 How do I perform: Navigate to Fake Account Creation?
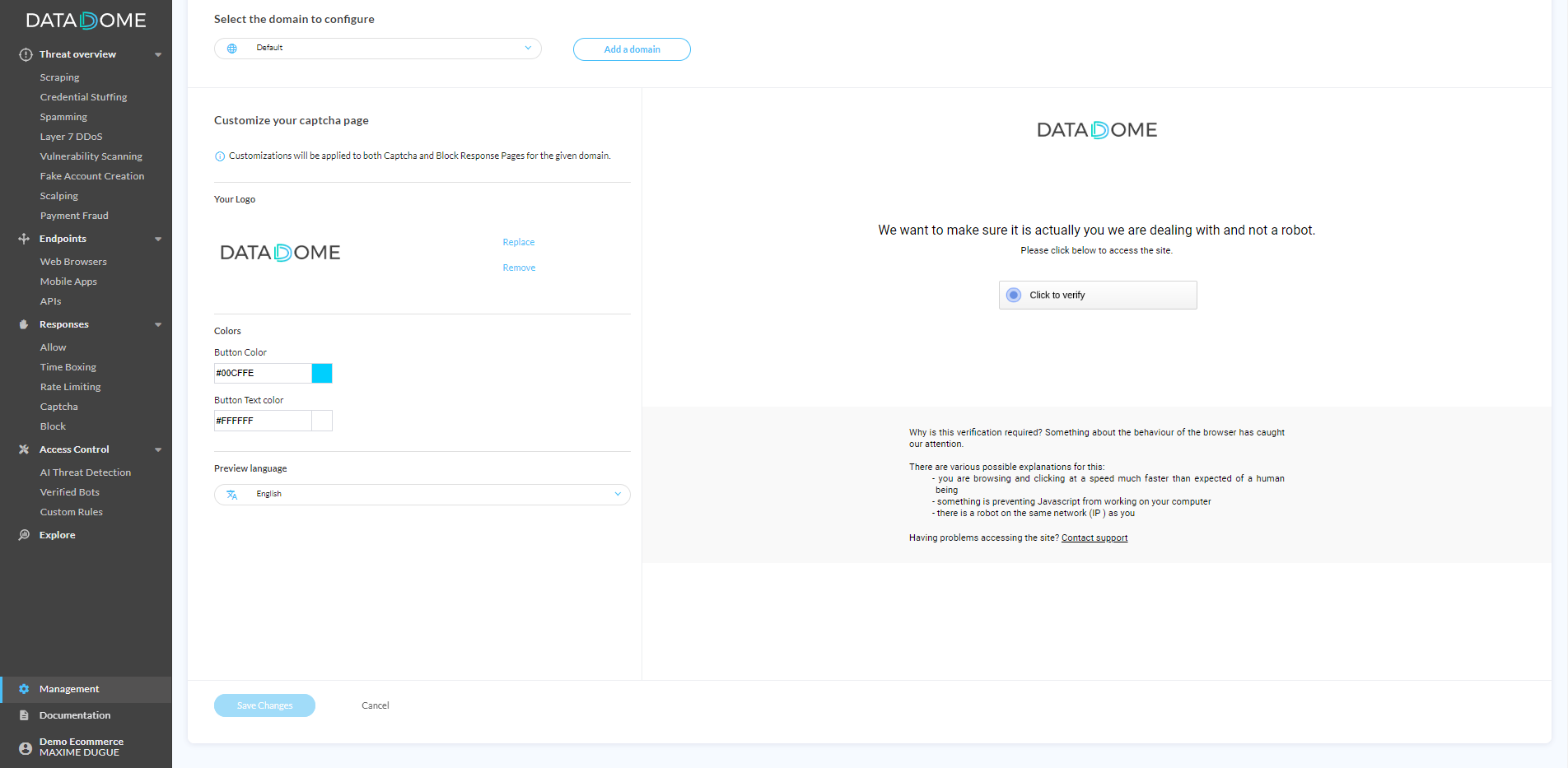click(x=92, y=176)
